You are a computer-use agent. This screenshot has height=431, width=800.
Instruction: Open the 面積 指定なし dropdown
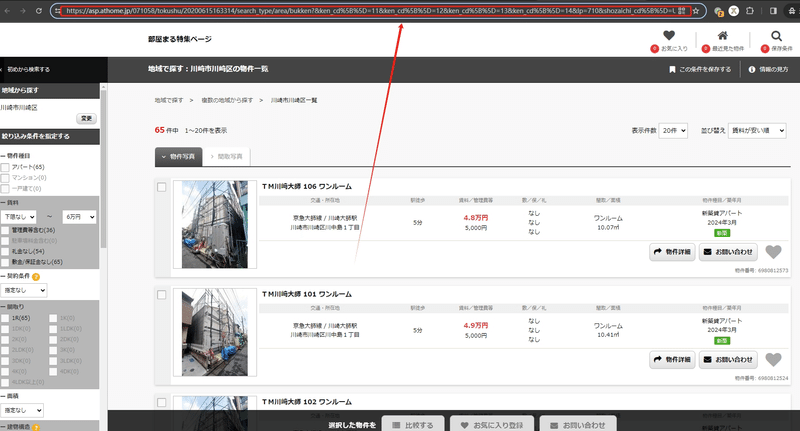point(22,410)
